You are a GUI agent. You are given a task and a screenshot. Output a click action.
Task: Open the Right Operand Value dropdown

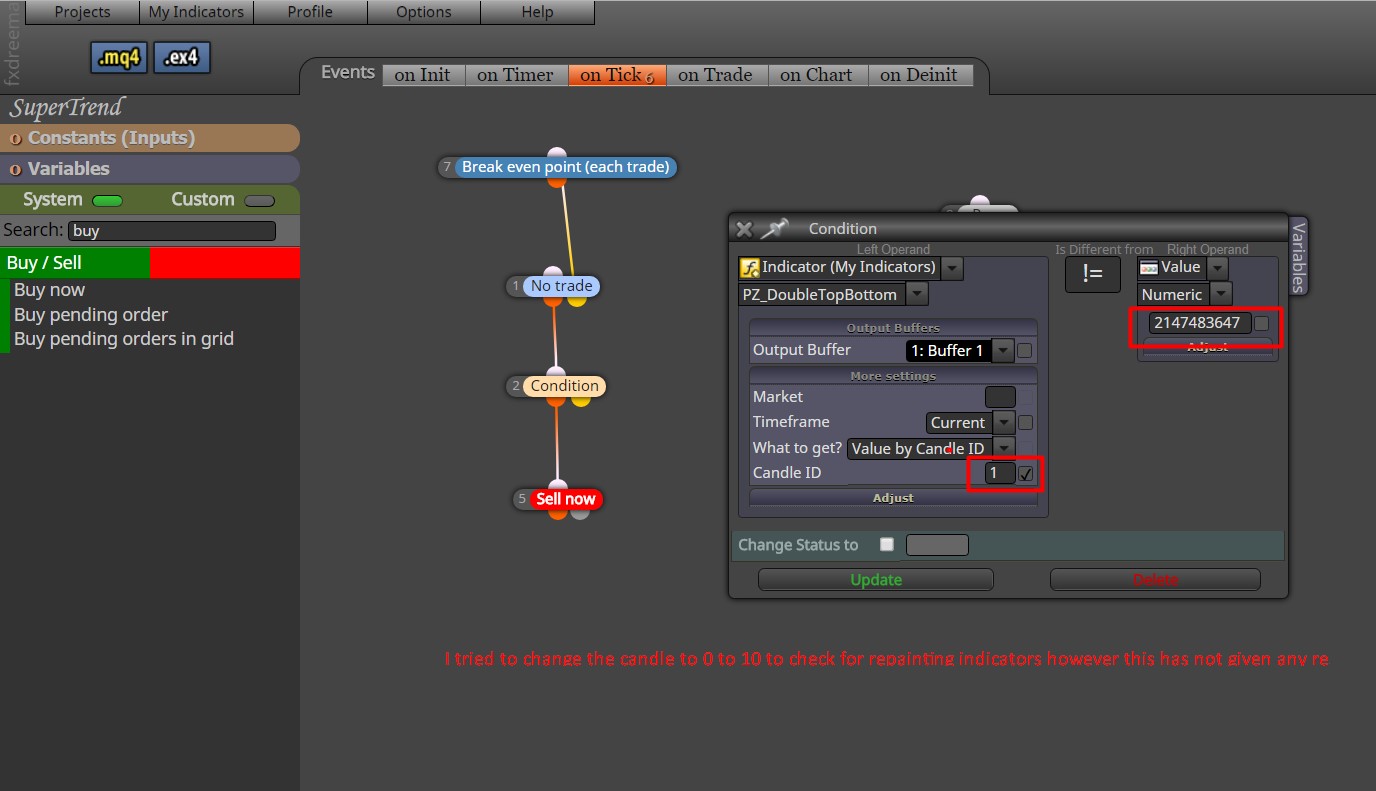tap(1216, 268)
